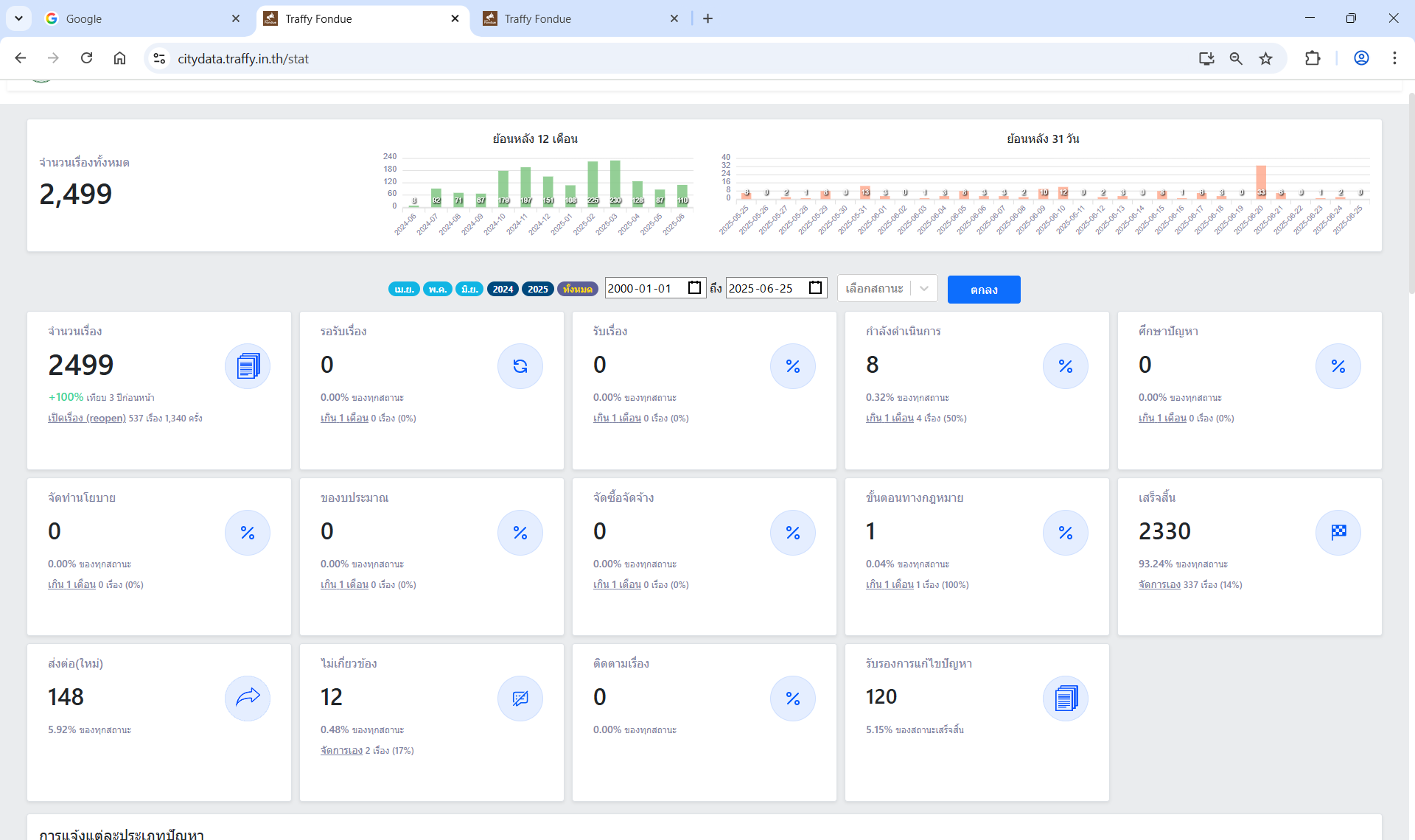The width and height of the screenshot is (1415, 840).
Task: Open the เปิดเรื่อง (reopen) link
Action: pyautogui.click(x=86, y=418)
